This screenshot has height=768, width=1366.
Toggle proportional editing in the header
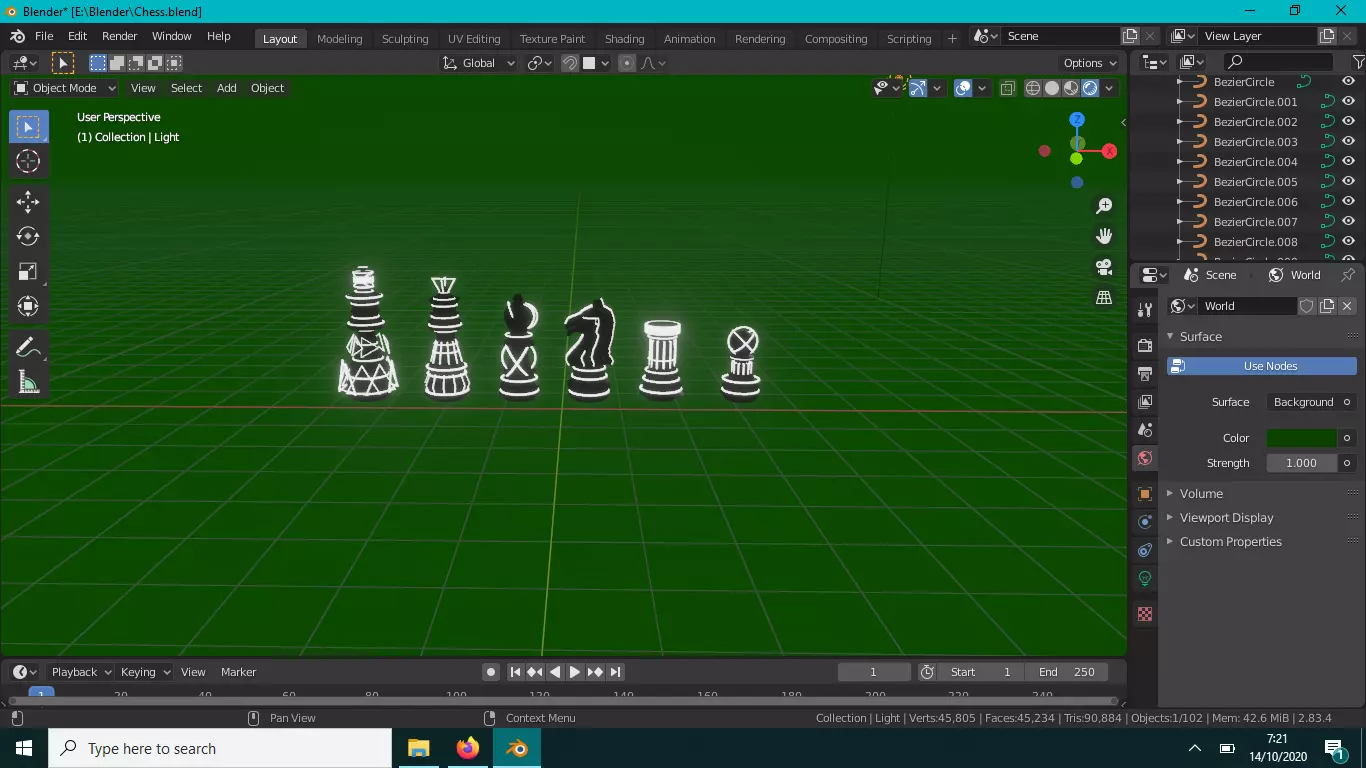627,63
